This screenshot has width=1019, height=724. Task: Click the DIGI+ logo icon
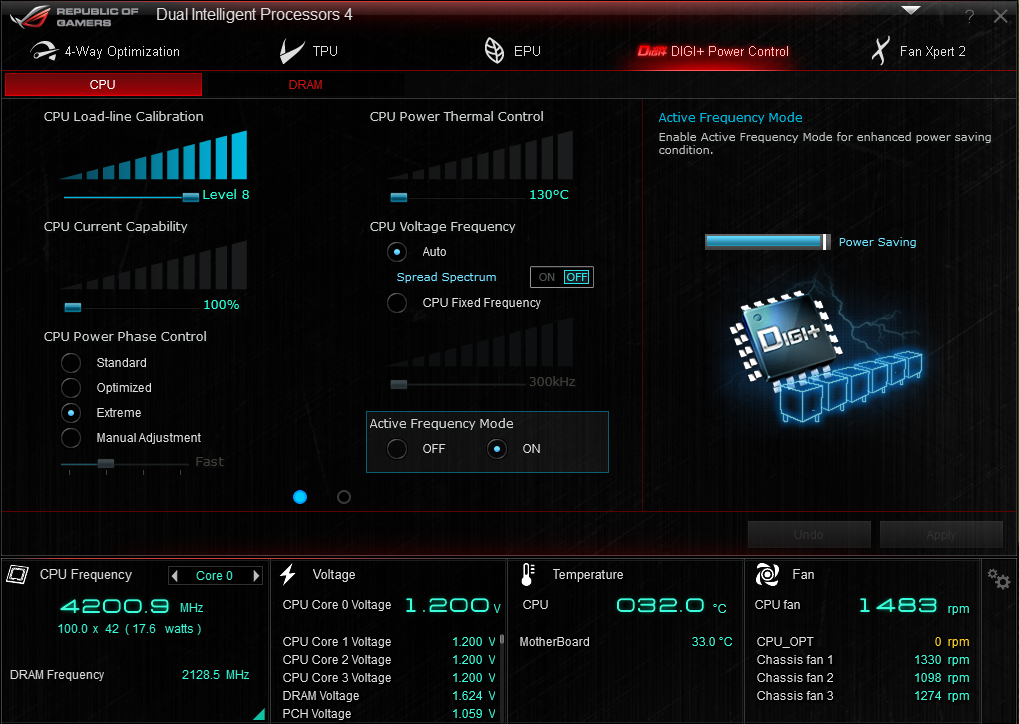click(x=652, y=51)
